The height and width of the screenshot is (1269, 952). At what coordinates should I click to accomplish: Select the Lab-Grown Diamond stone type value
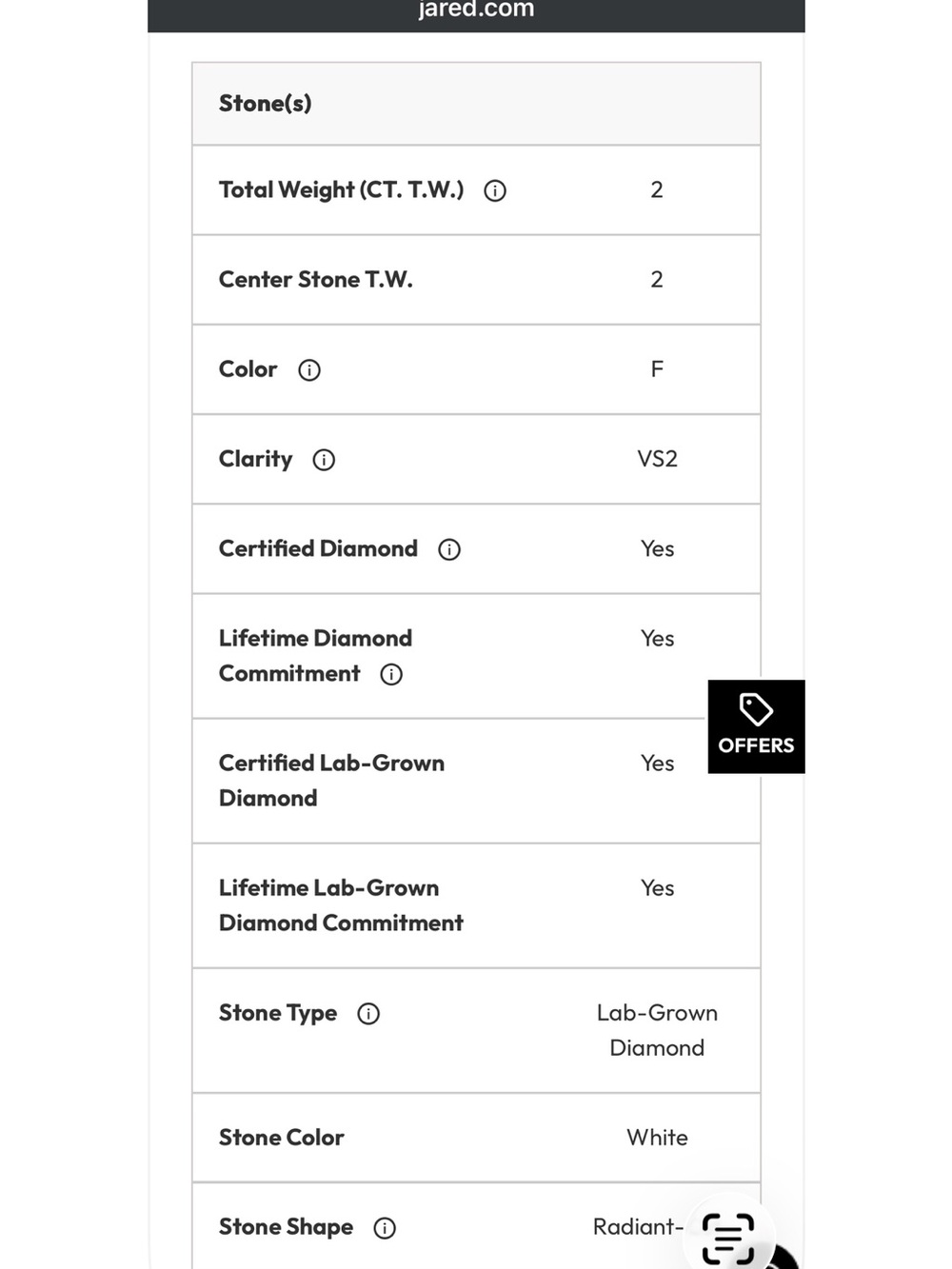pos(657,1030)
